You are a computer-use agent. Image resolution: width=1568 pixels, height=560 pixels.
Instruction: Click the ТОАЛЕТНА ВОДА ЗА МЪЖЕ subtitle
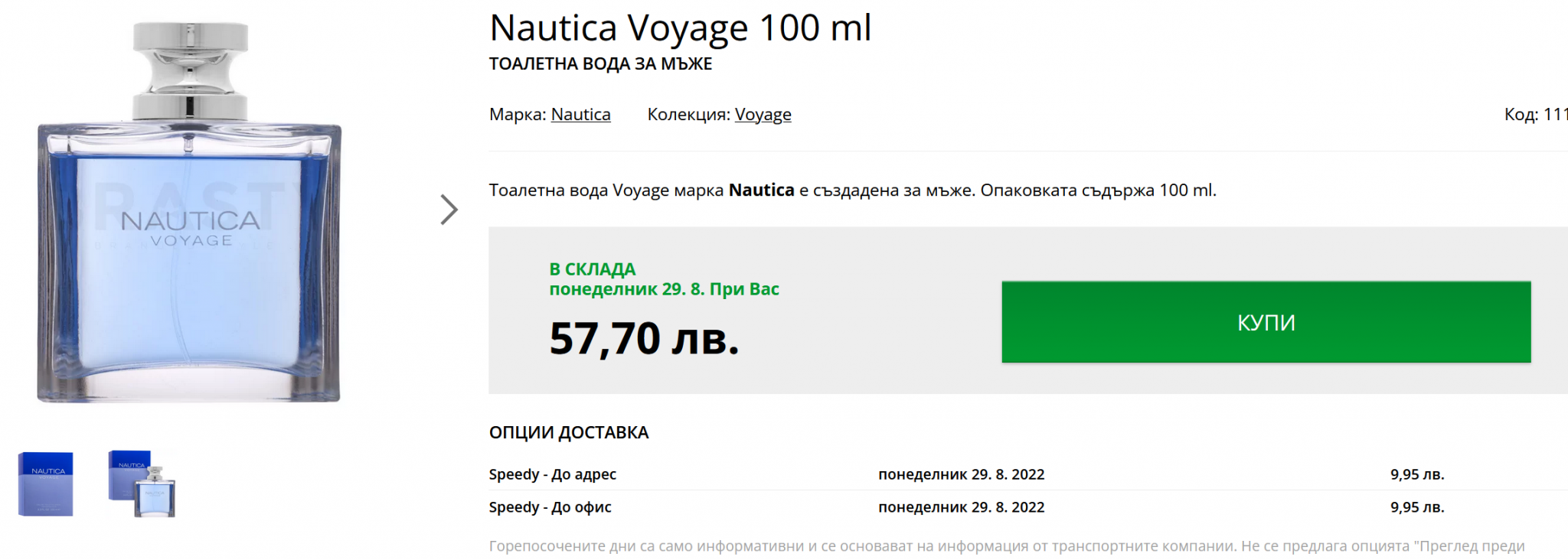tap(600, 64)
